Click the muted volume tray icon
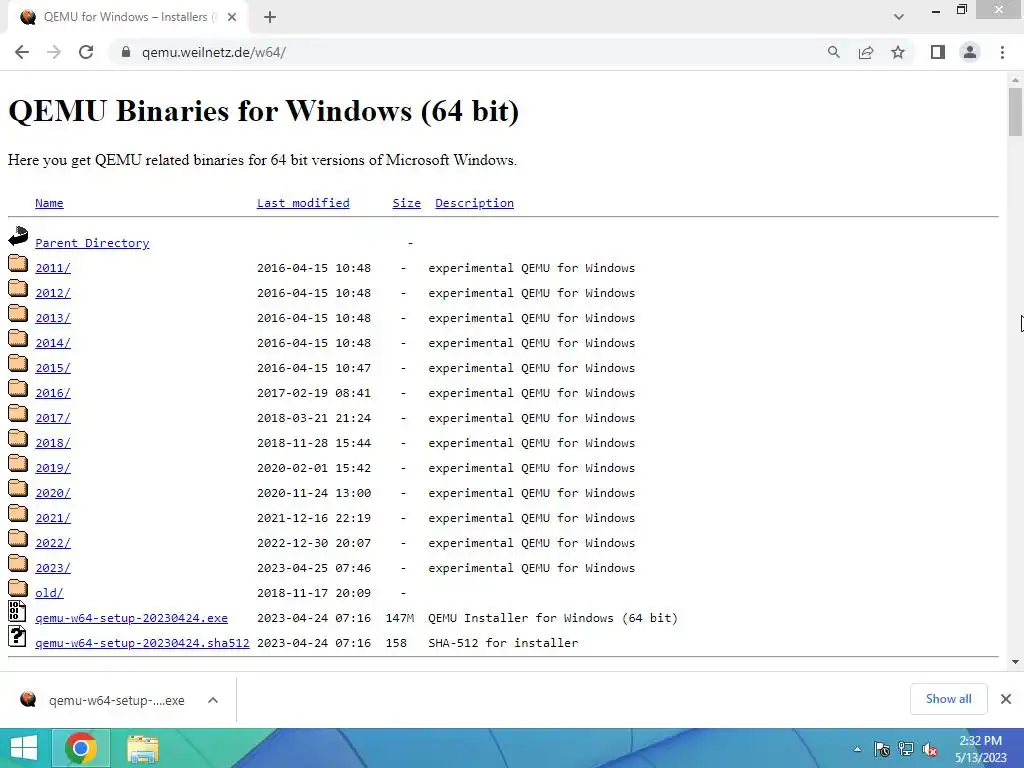Image resolution: width=1024 pixels, height=768 pixels. pyautogui.click(x=930, y=750)
